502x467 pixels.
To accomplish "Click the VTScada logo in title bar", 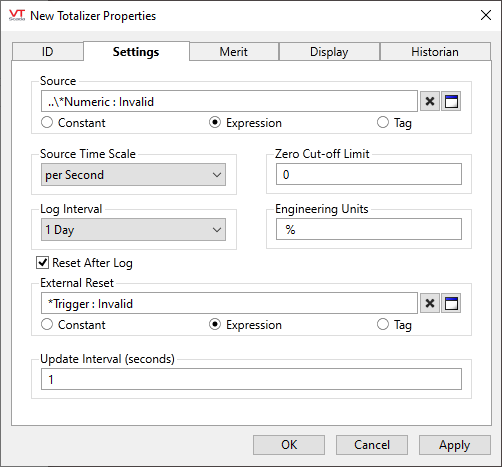I will pos(17,15).
